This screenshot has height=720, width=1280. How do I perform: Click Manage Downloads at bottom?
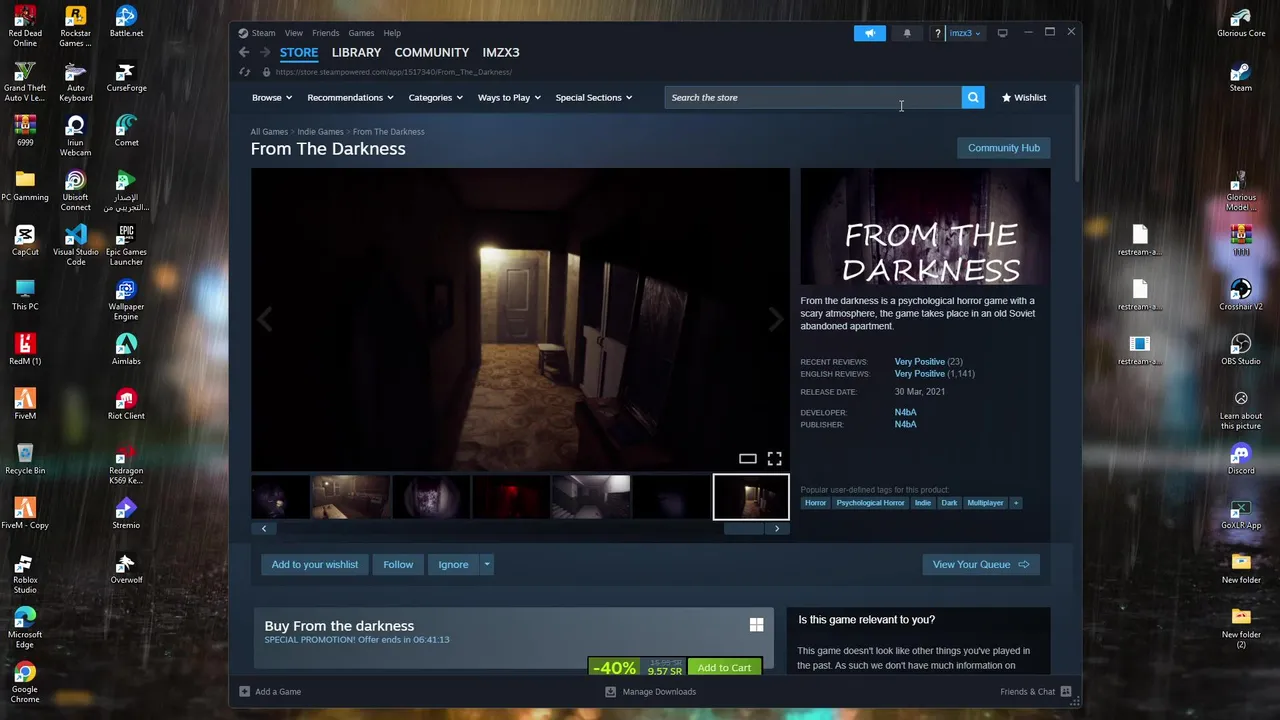(x=650, y=691)
